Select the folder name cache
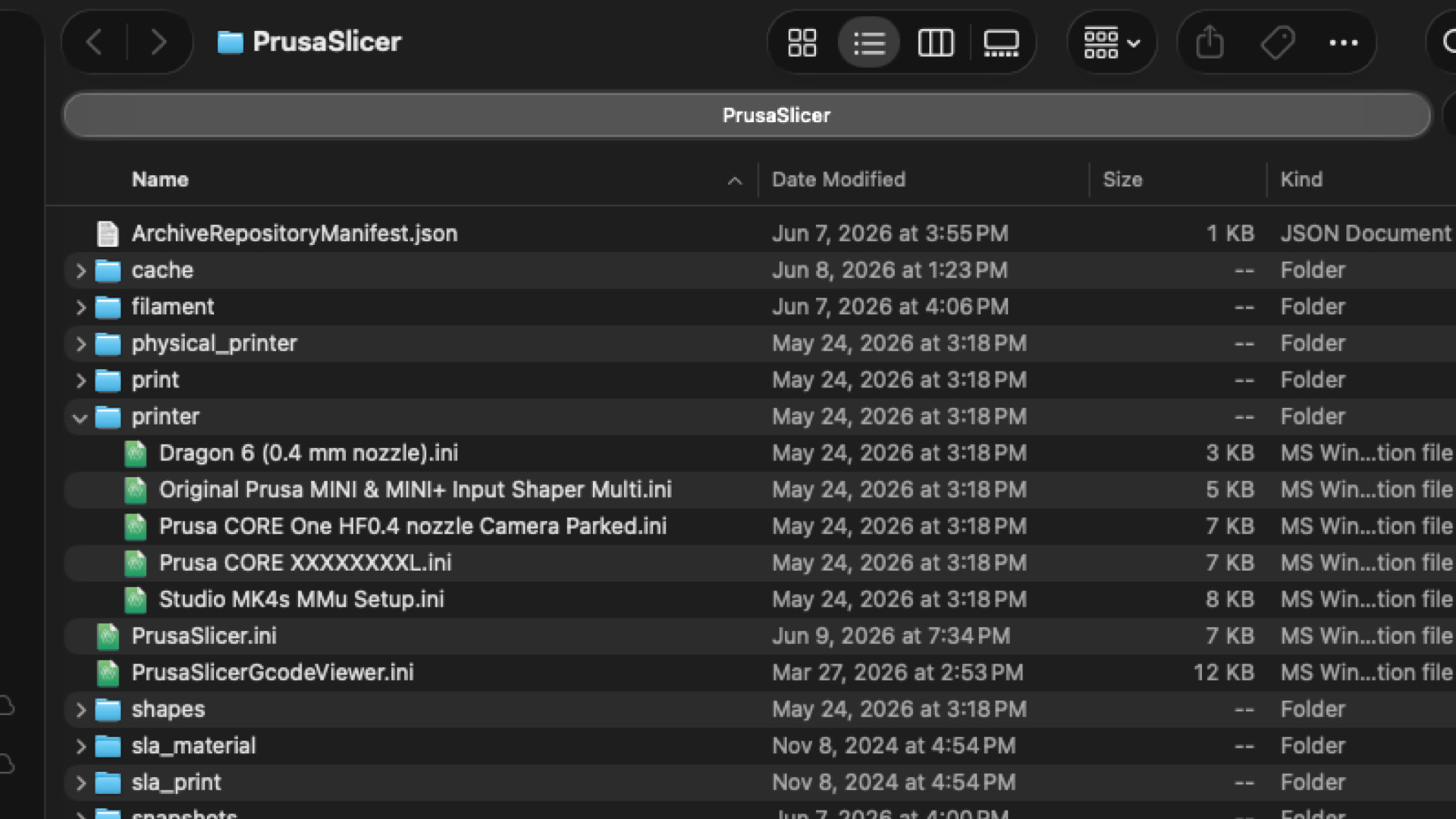Image resolution: width=1456 pixels, height=819 pixels. pos(162,270)
